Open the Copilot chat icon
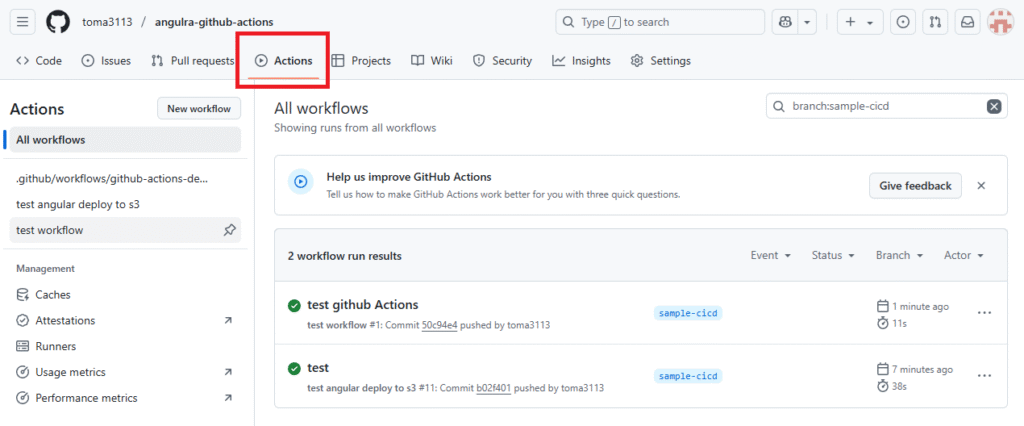Image resolution: width=1024 pixels, height=426 pixels. tap(784, 22)
